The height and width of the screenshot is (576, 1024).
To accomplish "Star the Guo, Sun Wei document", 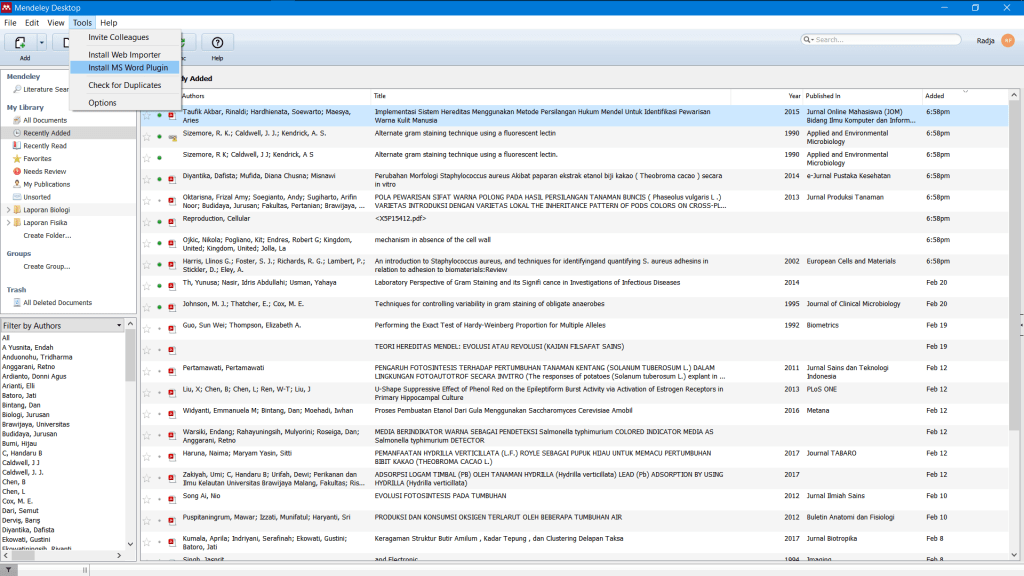I will tap(146, 327).
